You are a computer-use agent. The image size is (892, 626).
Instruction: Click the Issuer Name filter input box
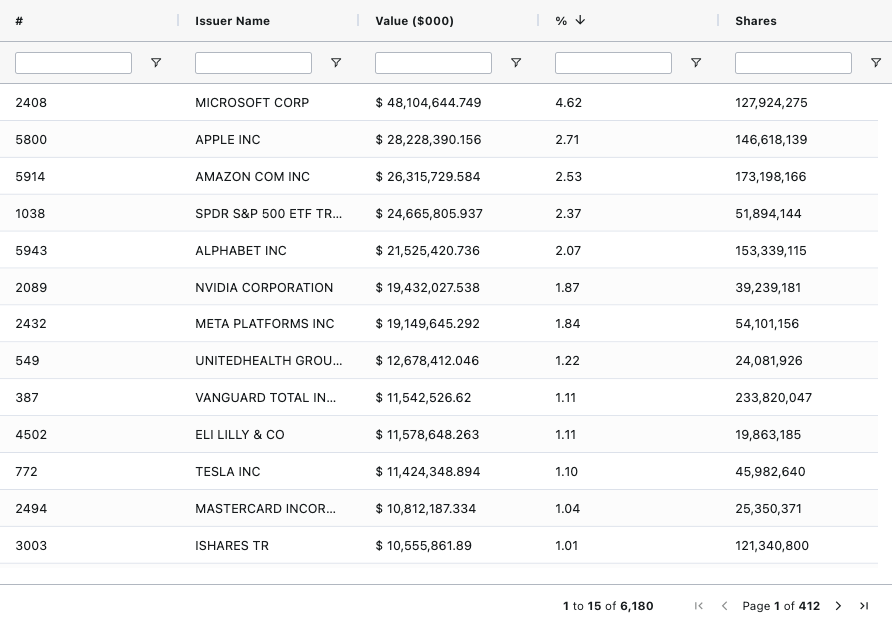click(253, 63)
